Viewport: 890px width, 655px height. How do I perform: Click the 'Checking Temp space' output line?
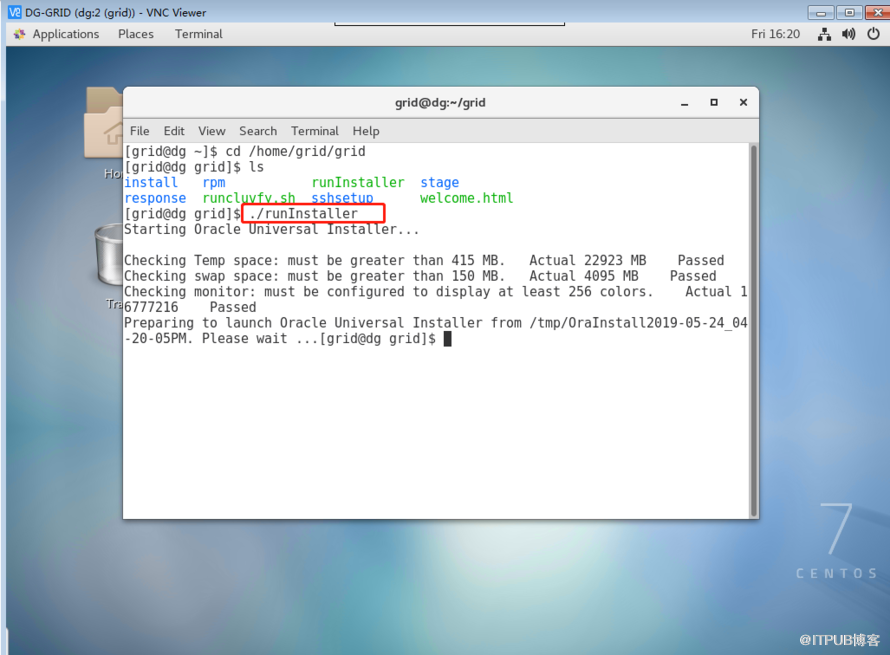(x=424, y=261)
